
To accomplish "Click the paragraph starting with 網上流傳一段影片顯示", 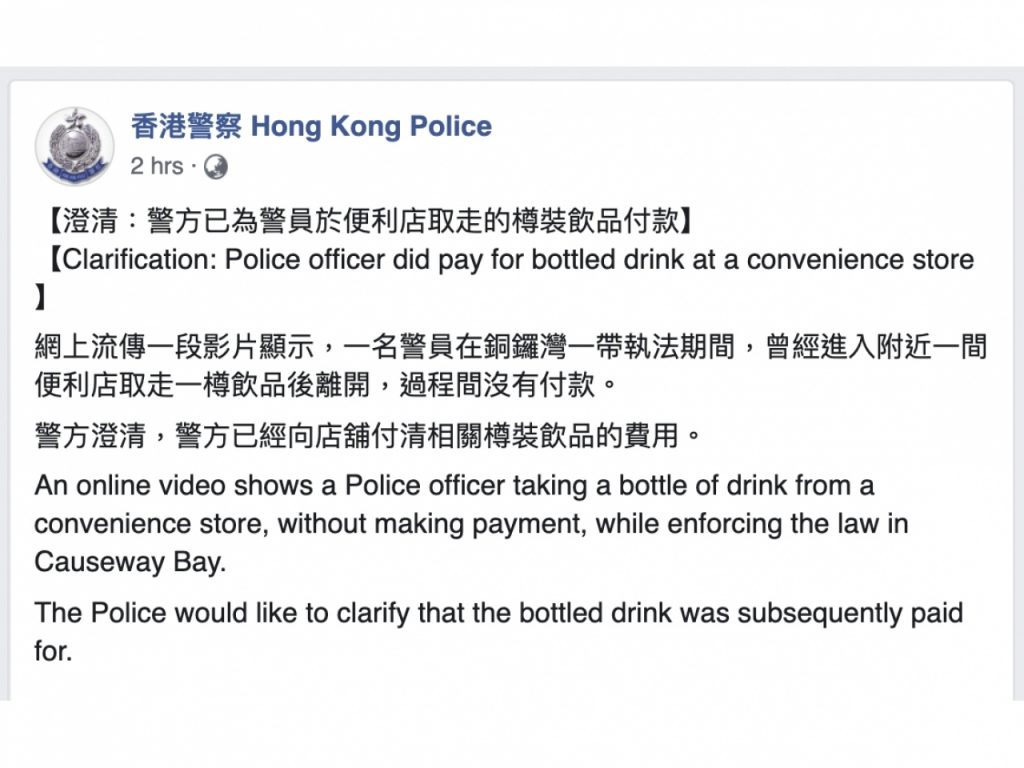I will (510, 347).
